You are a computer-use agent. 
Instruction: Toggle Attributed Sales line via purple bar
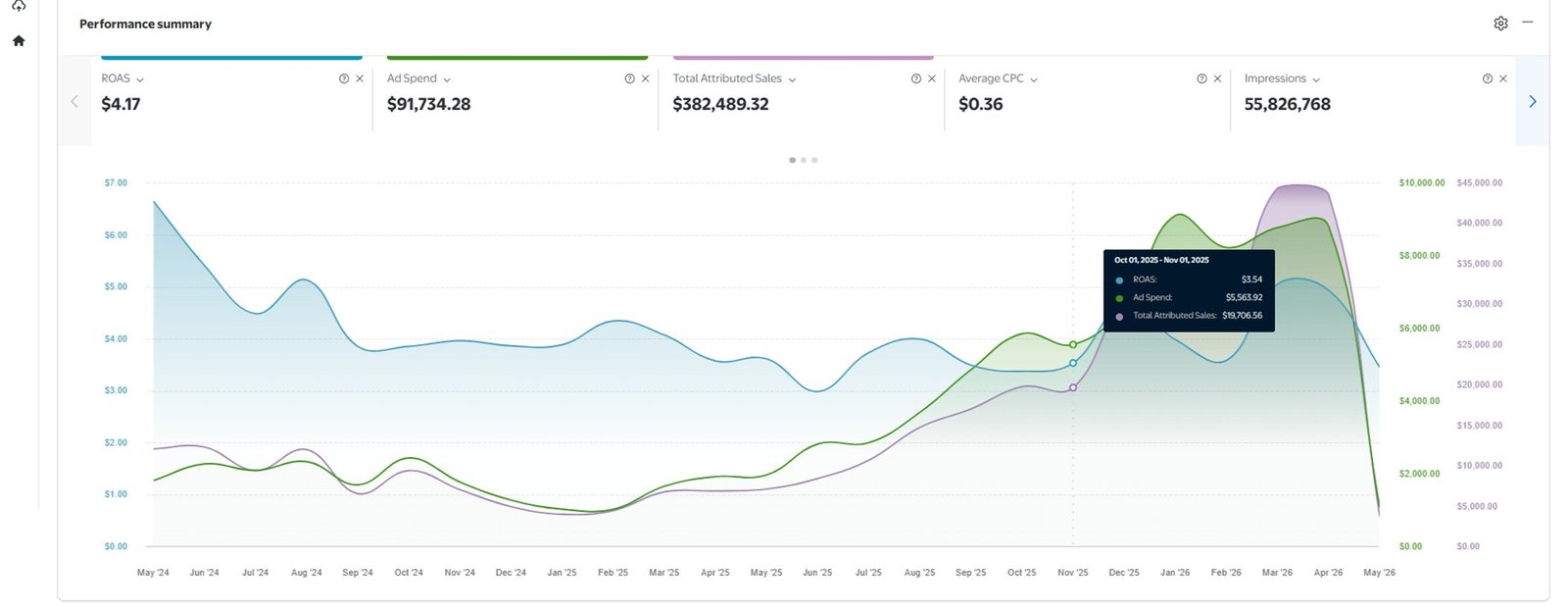[x=804, y=57]
